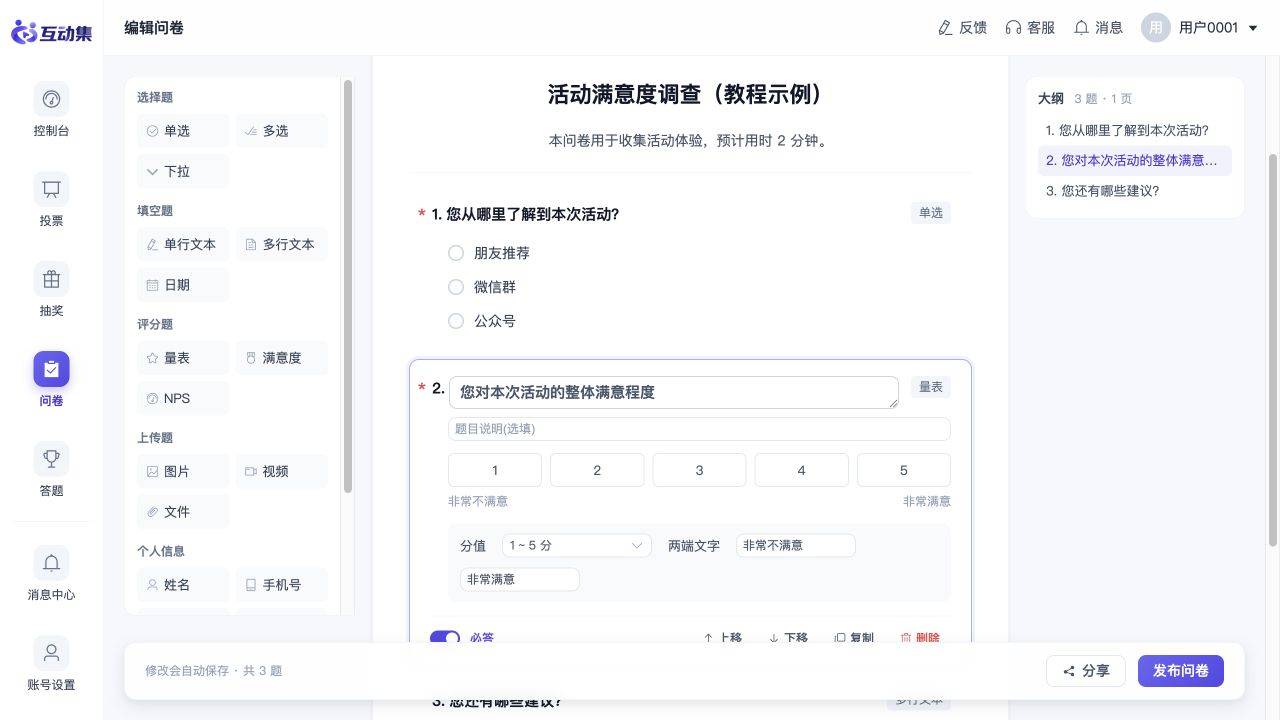Open 答题 trophy icon
The width and height of the screenshot is (1280, 720).
[x=51, y=459]
